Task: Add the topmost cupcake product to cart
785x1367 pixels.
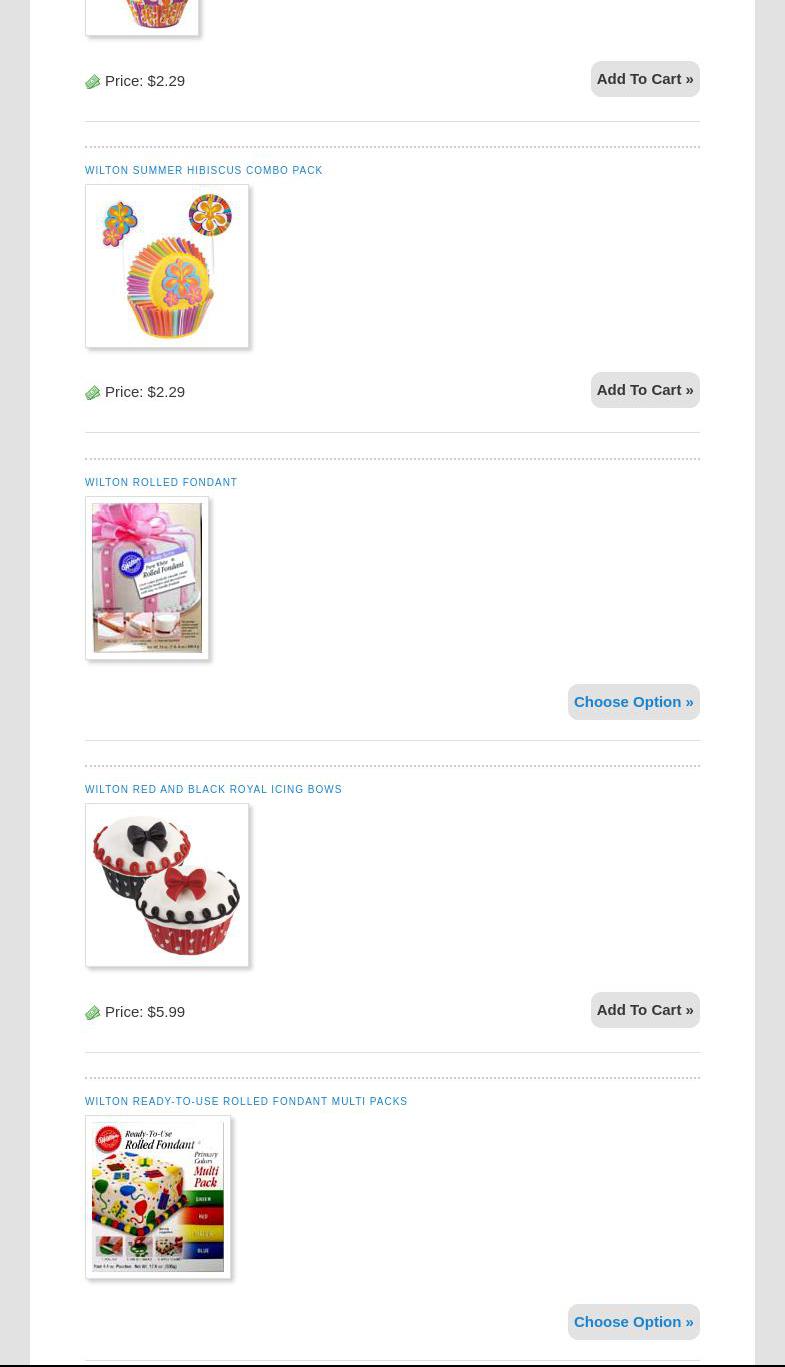Action: coord(645,79)
